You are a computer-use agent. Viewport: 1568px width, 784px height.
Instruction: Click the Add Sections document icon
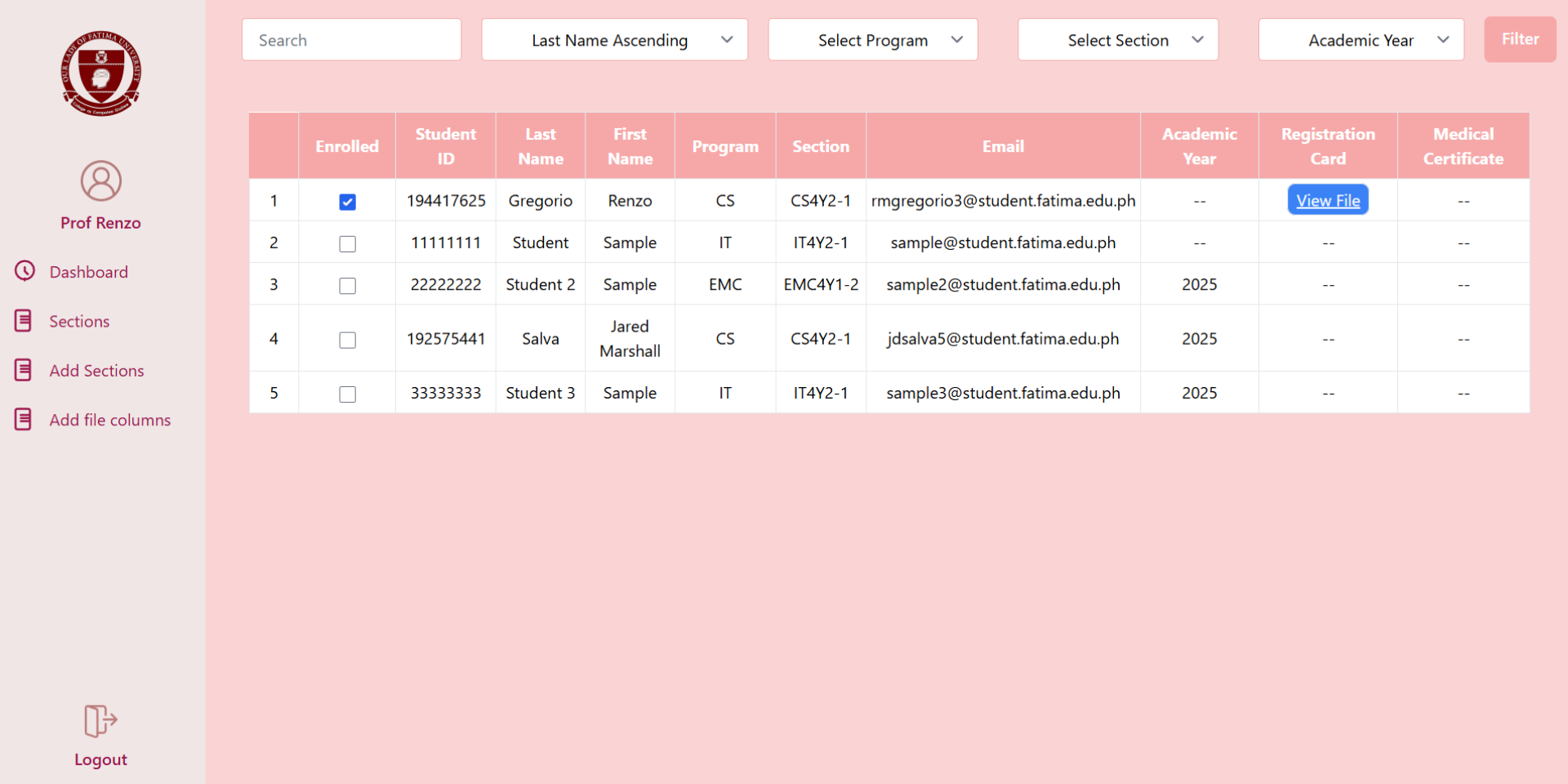(24, 370)
